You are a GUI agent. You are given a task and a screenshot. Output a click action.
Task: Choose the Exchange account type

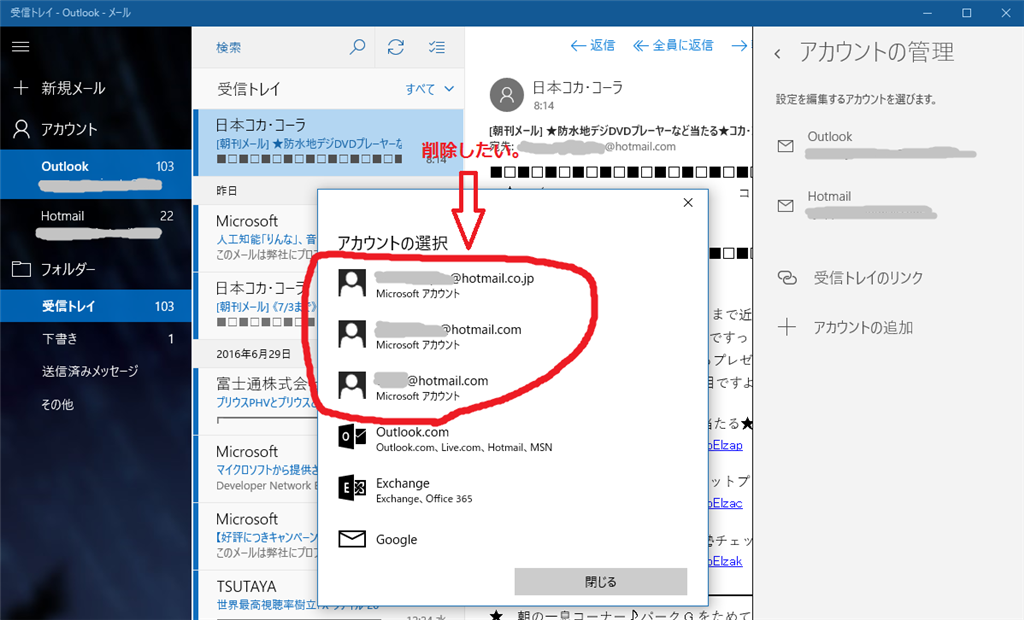(513, 489)
